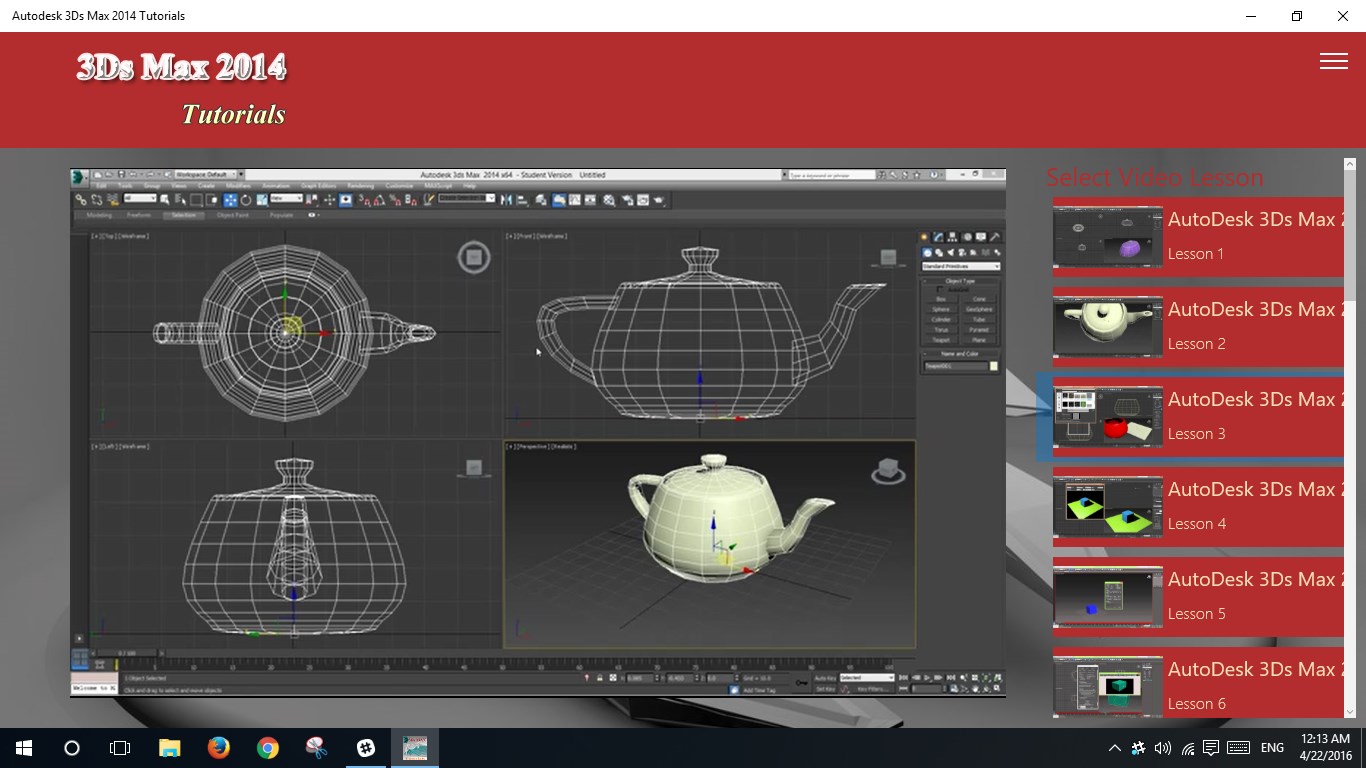
Task: Click the object color swatch beside the name
Action: (994, 366)
